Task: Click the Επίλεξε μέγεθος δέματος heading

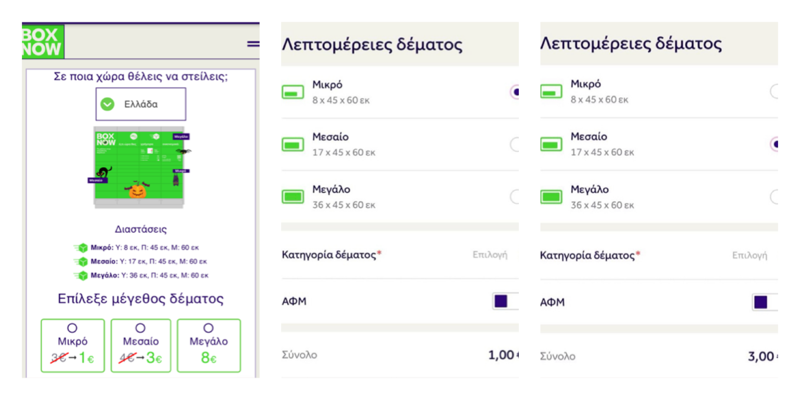Action: coord(140,299)
